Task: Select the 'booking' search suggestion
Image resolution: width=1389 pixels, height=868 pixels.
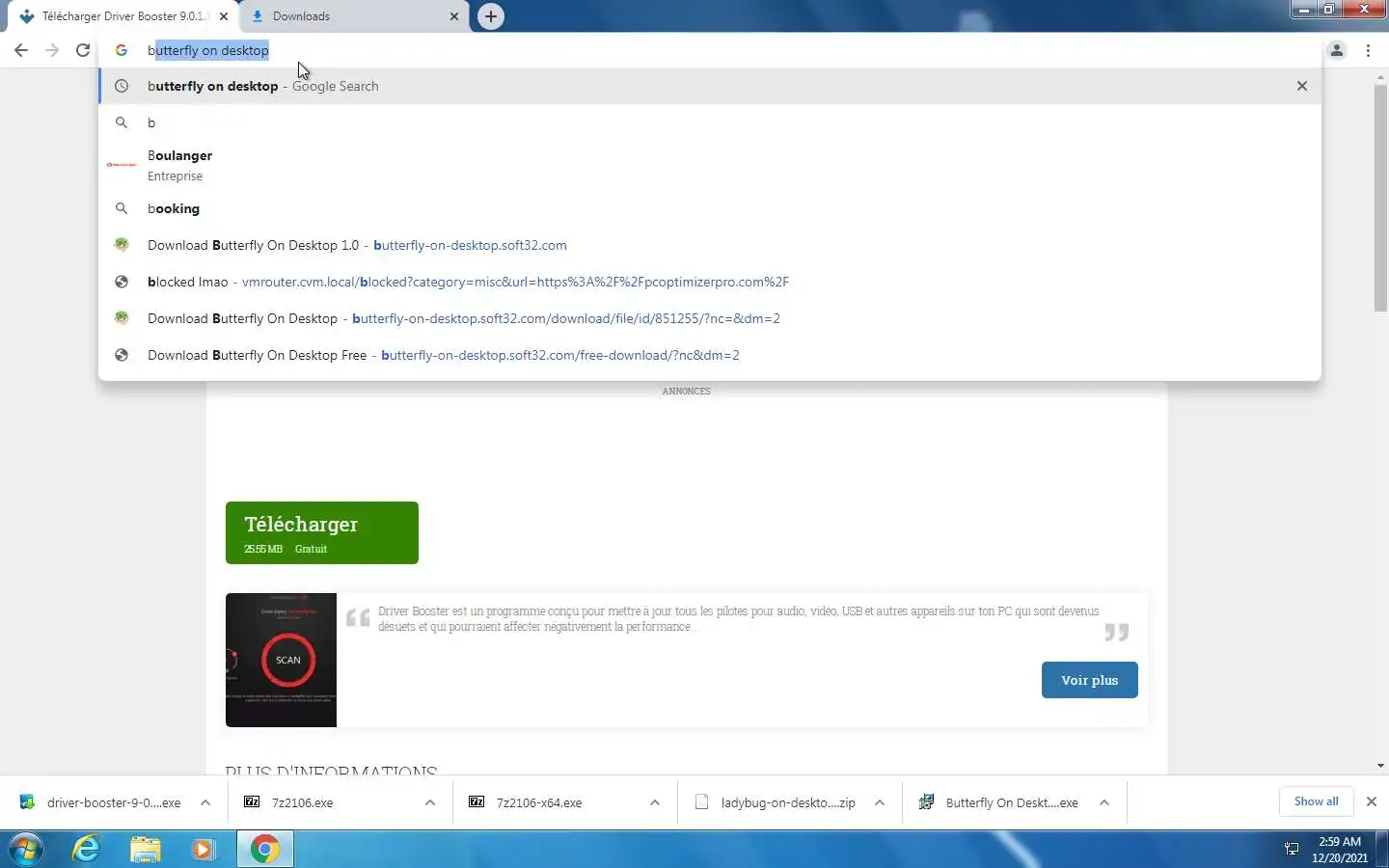Action: [x=710, y=208]
